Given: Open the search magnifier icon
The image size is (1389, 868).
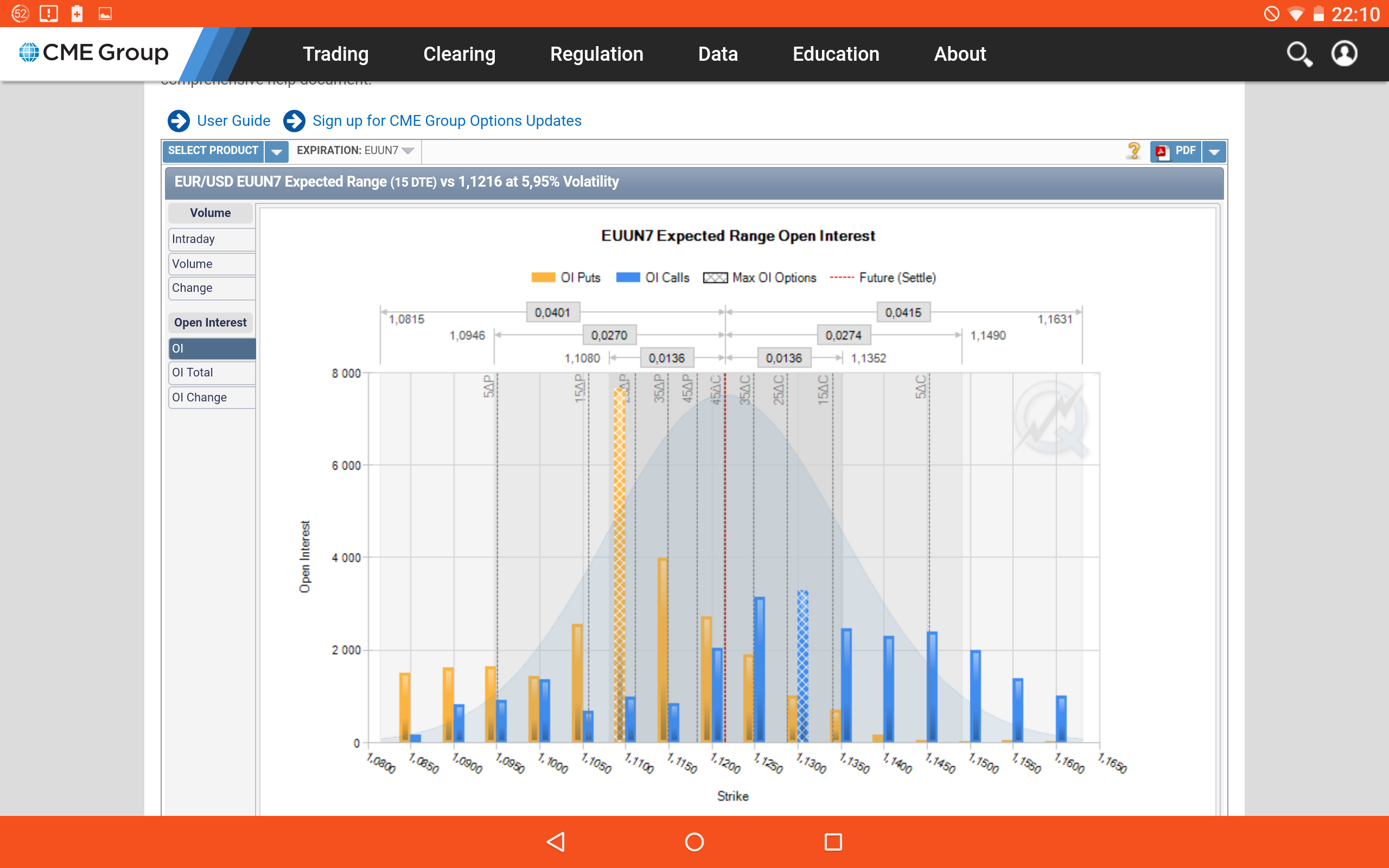Looking at the screenshot, I should 1299,54.
